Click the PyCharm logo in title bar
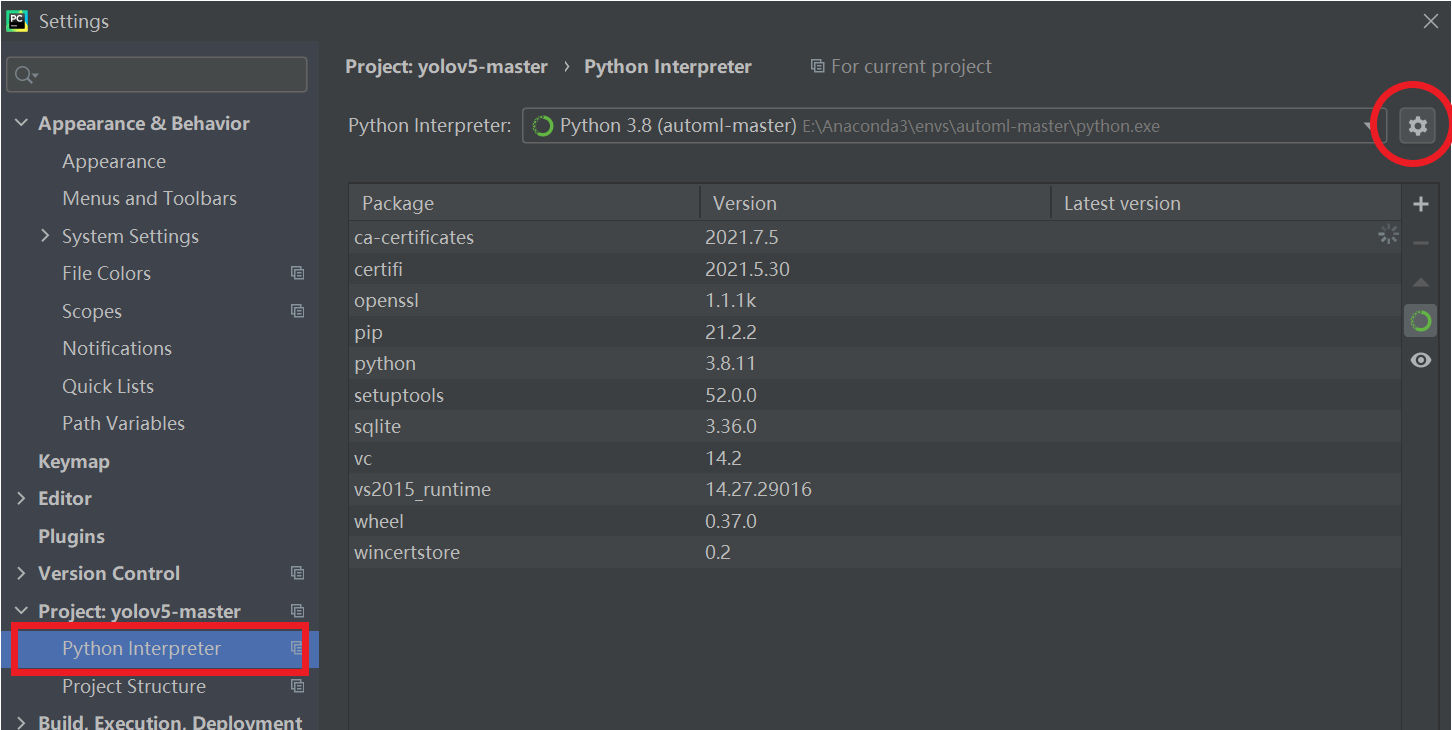This screenshot has width=1452, height=730. tap(18, 20)
